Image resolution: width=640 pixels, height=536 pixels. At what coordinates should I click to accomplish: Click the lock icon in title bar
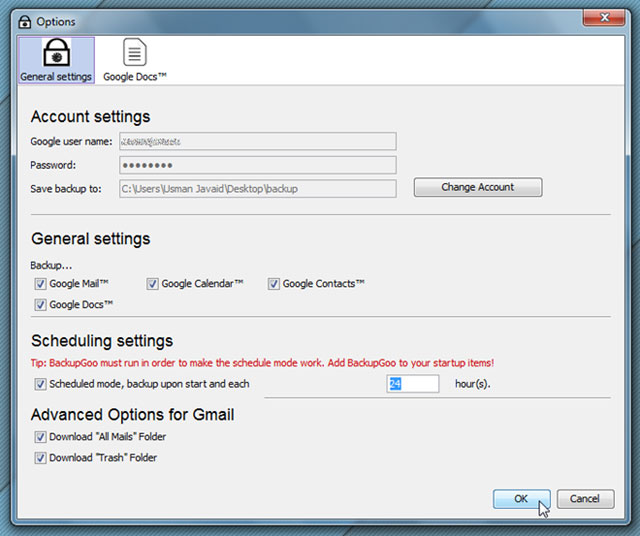24,22
